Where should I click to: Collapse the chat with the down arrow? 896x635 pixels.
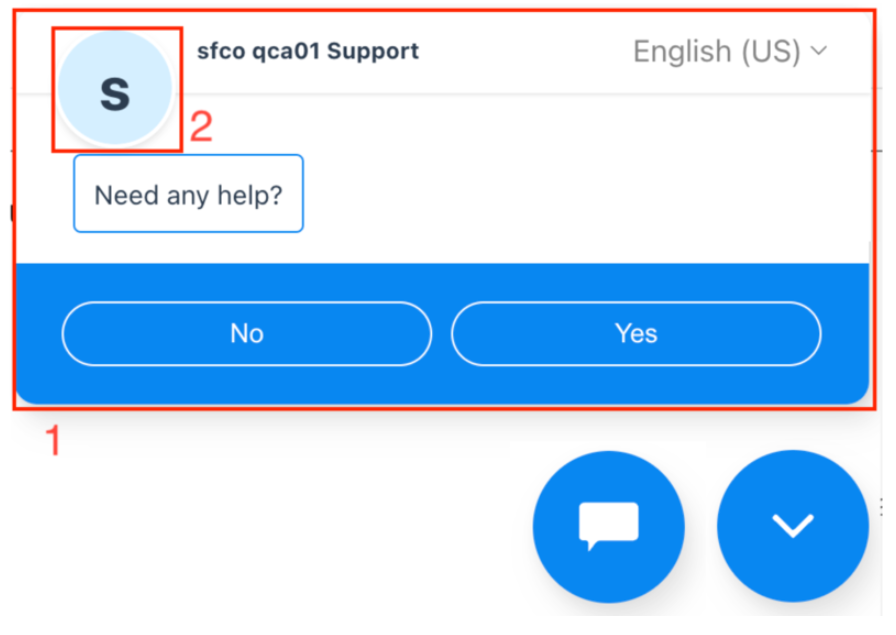pos(792,525)
